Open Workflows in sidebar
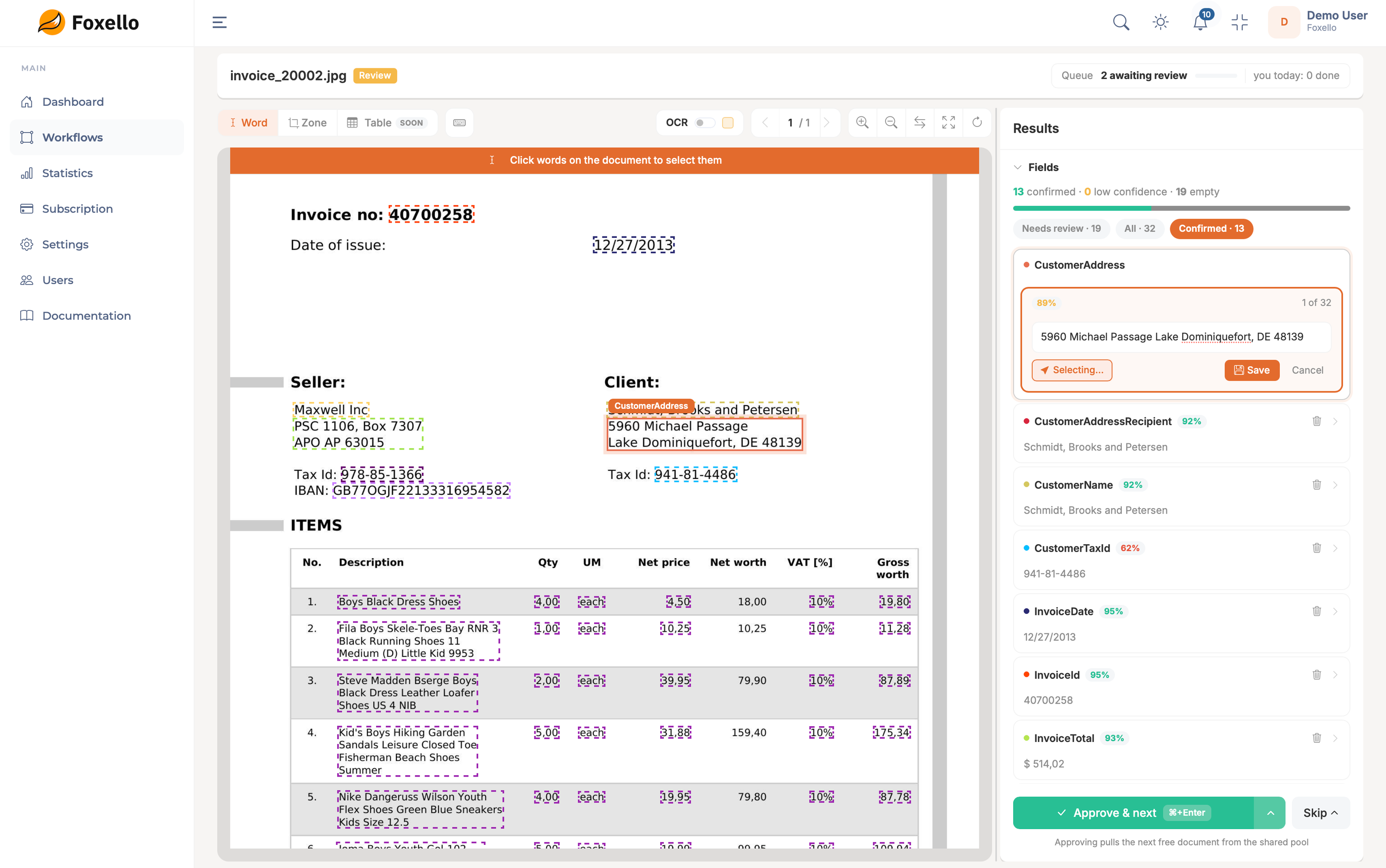 coord(97,137)
